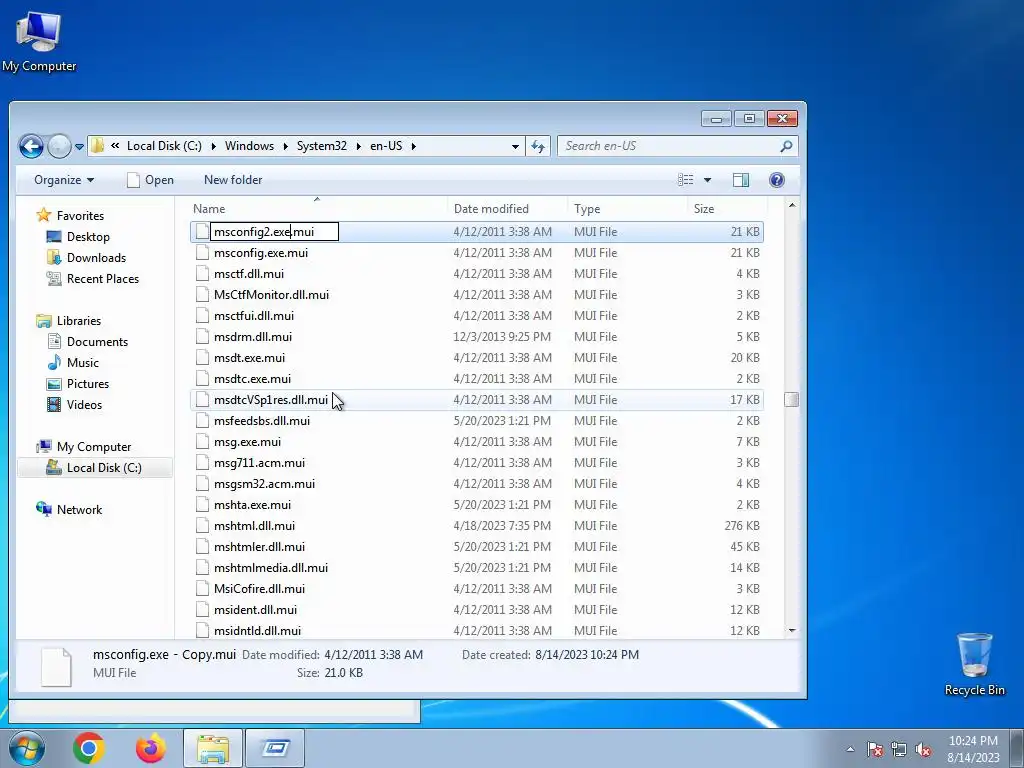
Task: Expand the arrow after Local Disk breadcrumb
Action: pos(214,146)
